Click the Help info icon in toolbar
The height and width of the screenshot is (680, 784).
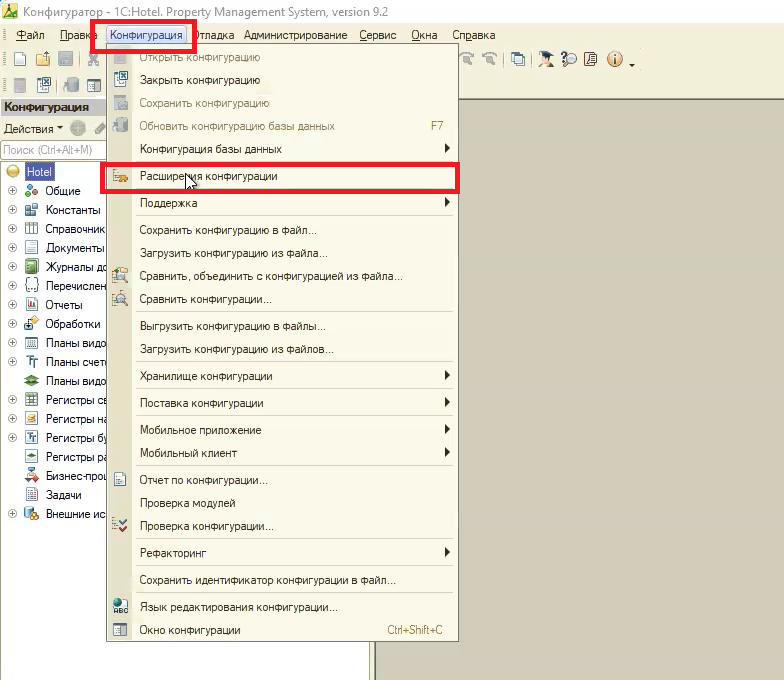[x=614, y=60]
